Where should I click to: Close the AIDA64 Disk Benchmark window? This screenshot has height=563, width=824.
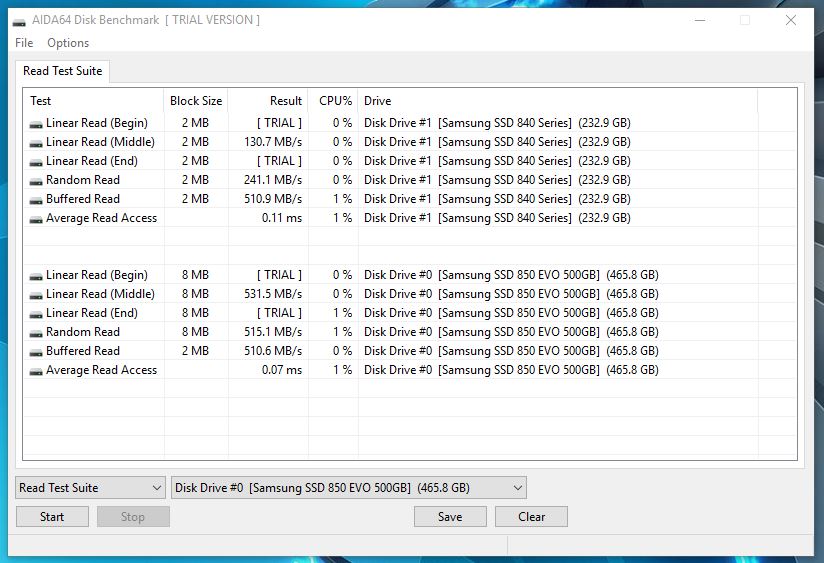(790, 21)
